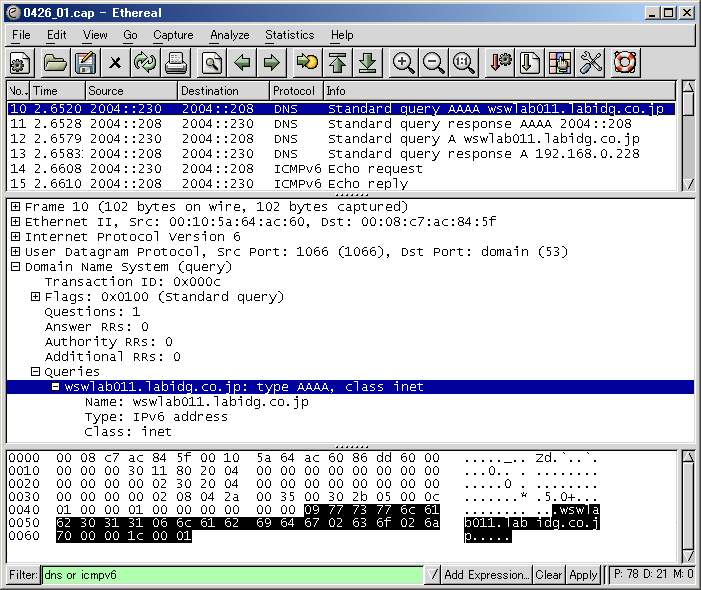Expand the Flags: 0x0100 entry
The image size is (701, 590).
coord(36,297)
